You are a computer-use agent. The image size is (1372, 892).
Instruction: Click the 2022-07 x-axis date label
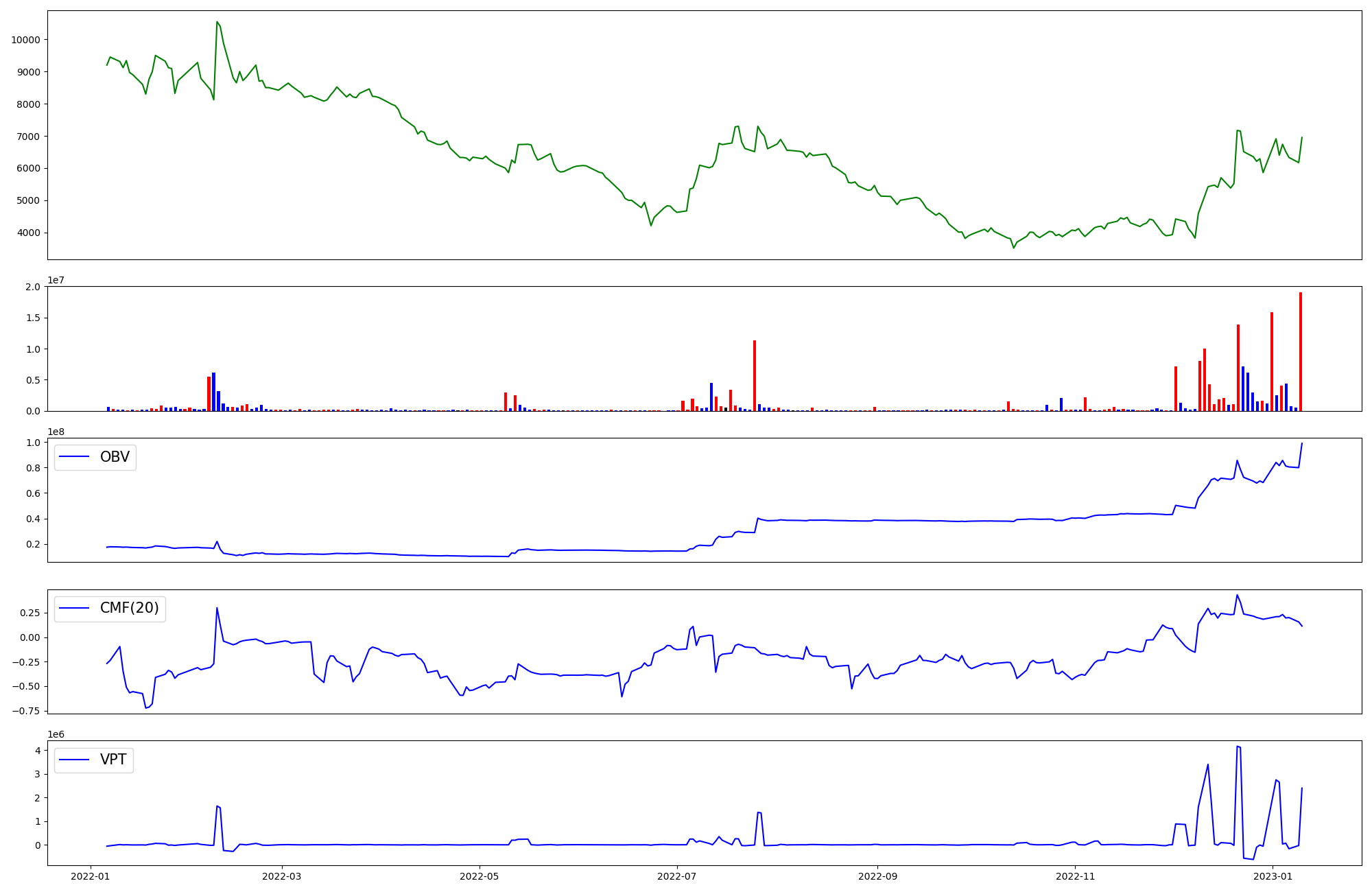coord(677,876)
